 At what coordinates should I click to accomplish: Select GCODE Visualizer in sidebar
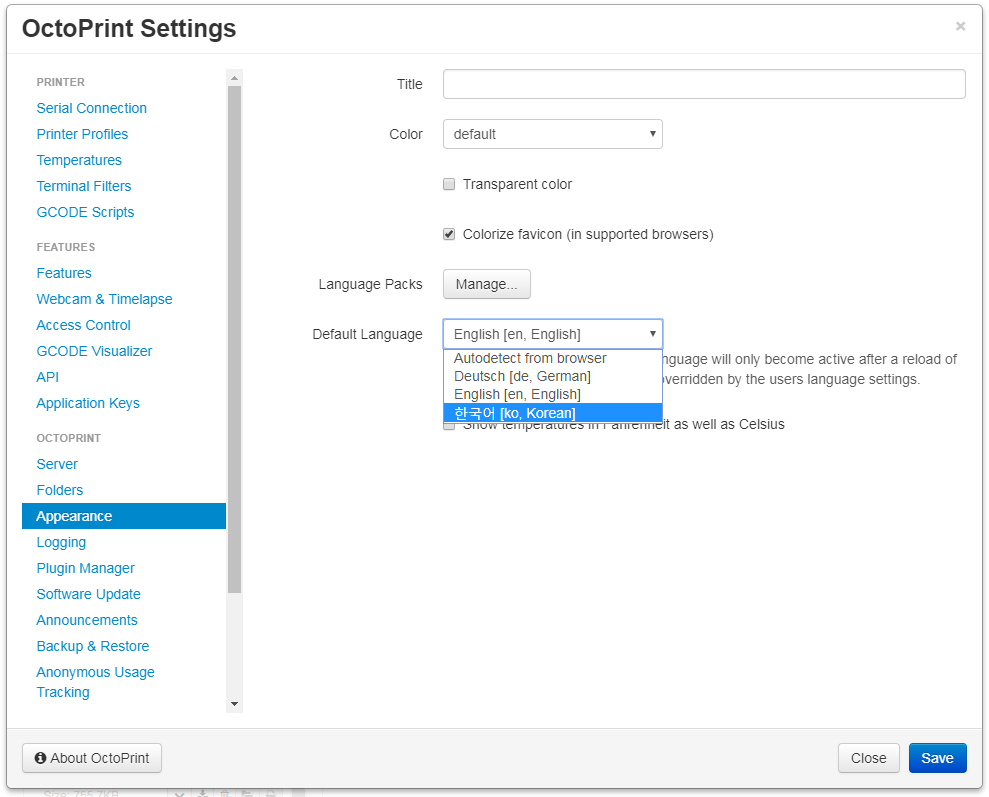[x=94, y=351]
